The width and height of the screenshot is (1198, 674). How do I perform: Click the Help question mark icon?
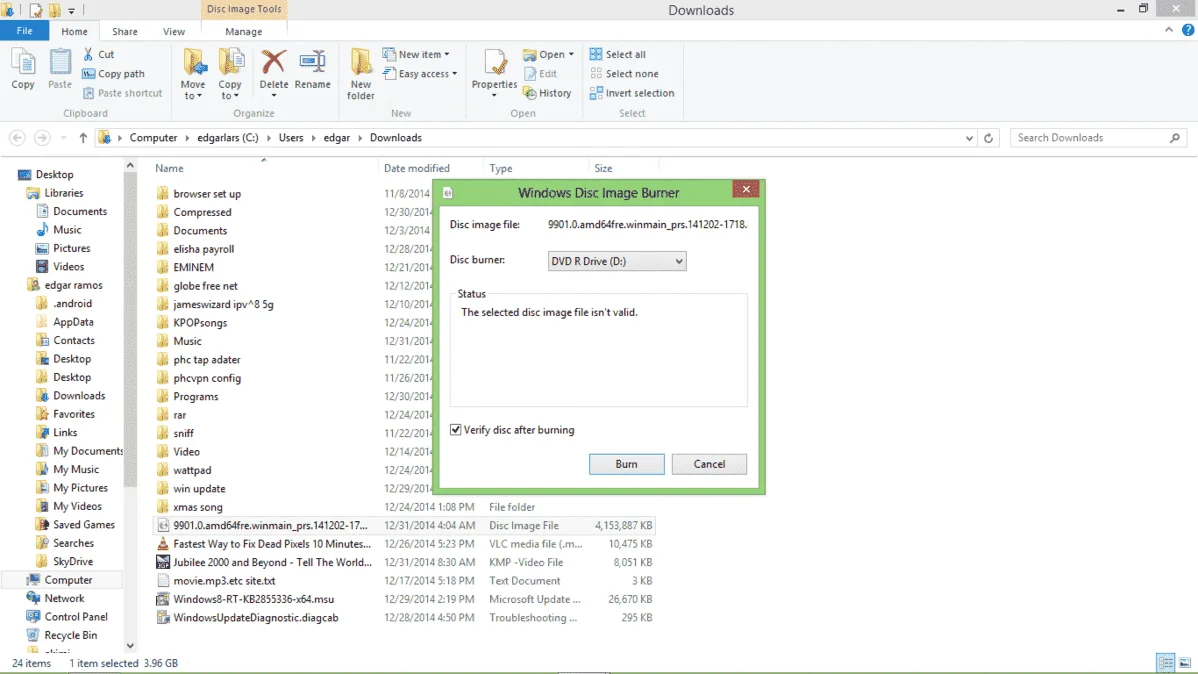pyautogui.click(x=1187, y=31)
